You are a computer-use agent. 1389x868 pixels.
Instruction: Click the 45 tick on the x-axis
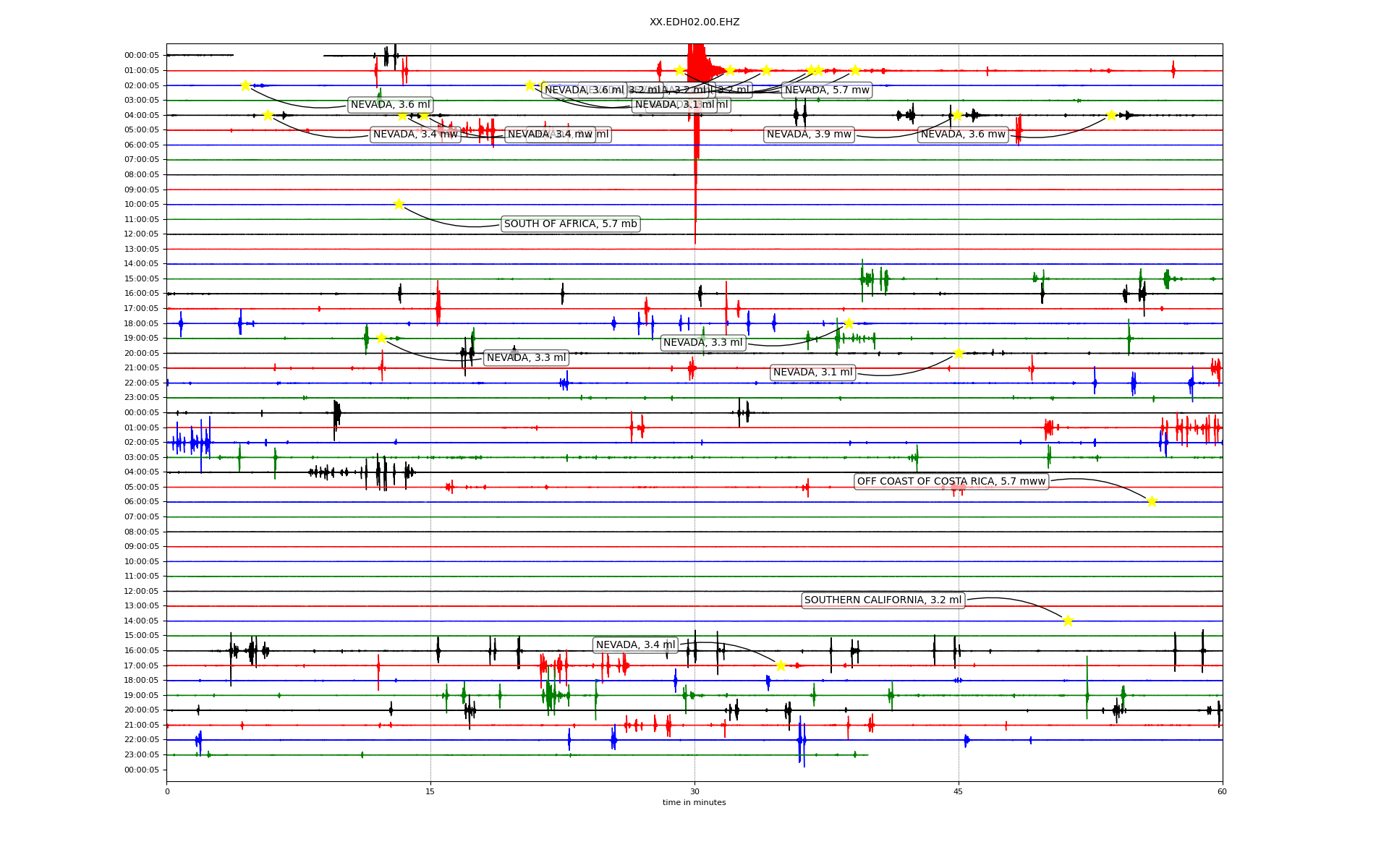click(958, 791)
